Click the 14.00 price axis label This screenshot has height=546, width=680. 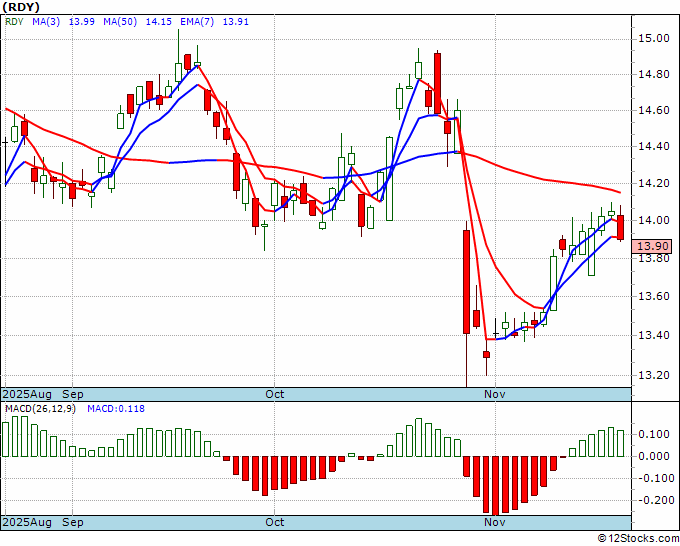654,220
